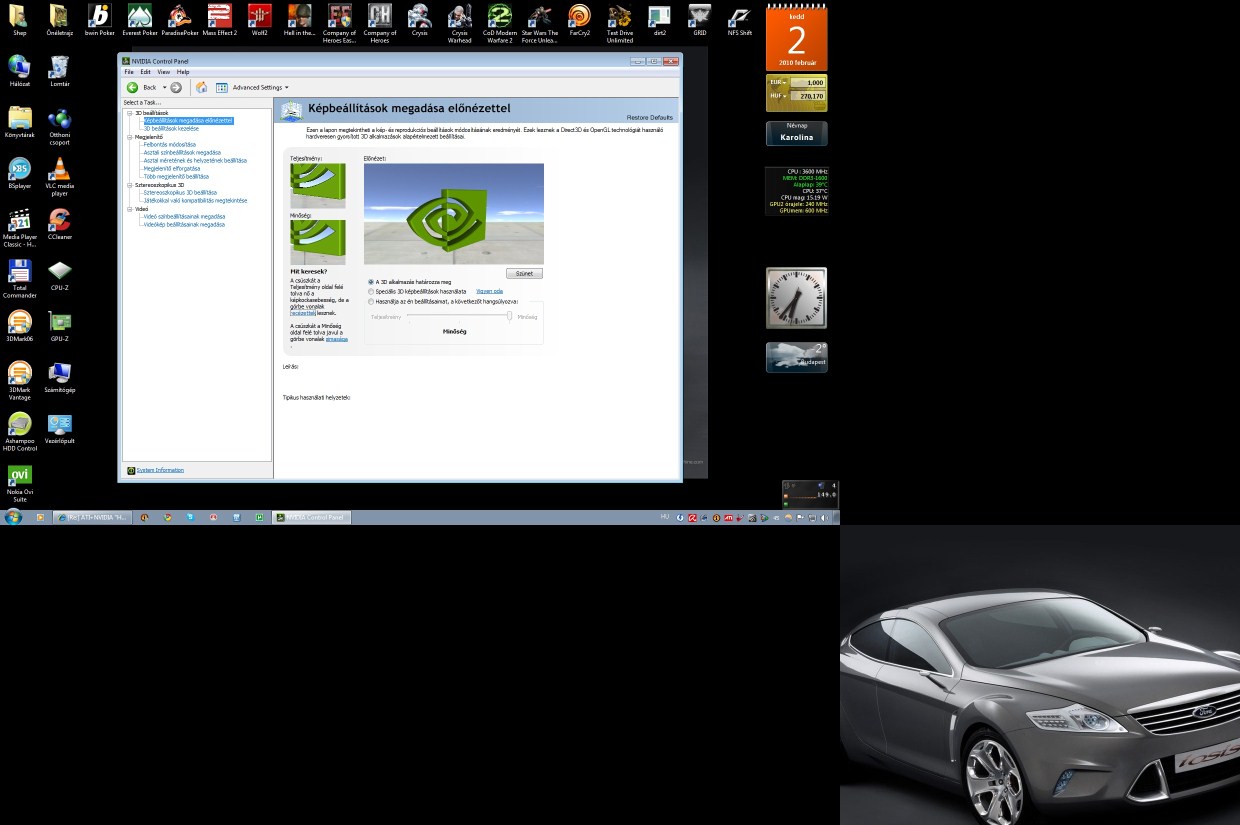The width and height of the screenshot is (1240, 825).
Task: Click the green Back arrow icon
Action: pos(132,87)
